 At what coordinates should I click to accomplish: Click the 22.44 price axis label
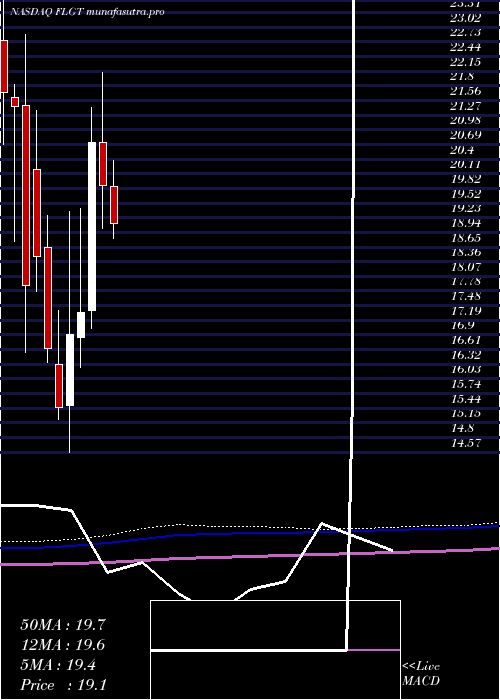tap(466, 47)
